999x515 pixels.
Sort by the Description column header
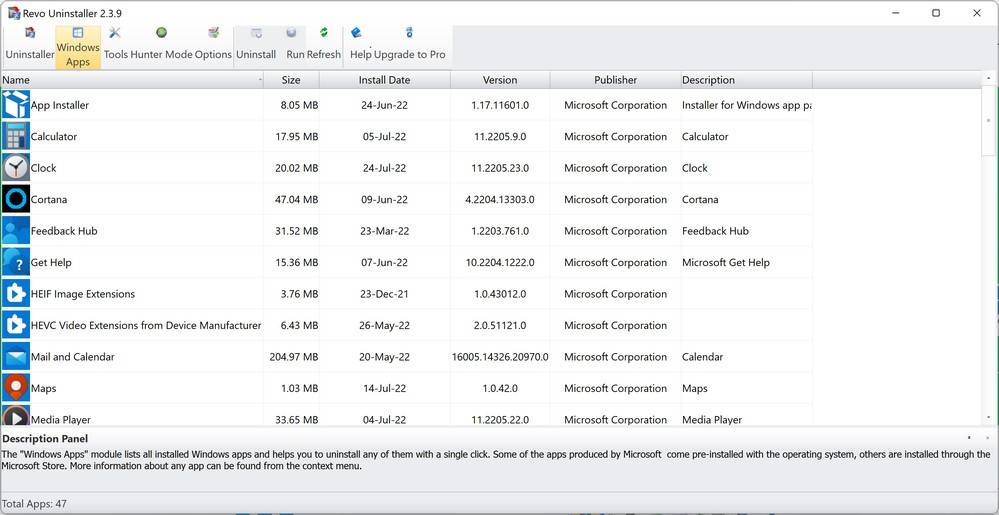click(x=746, y=80)
